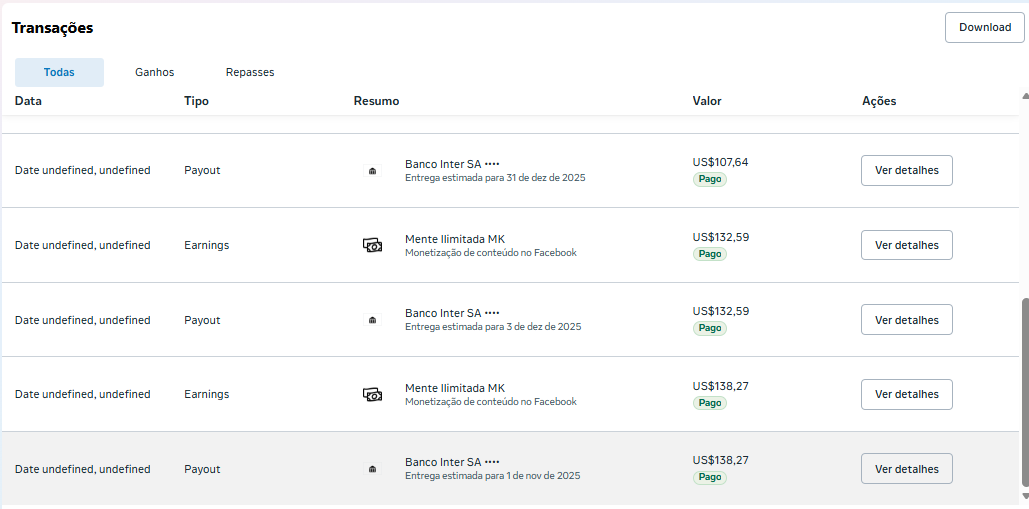Viewport: 1029px width, 509px height.
Task: Click the Valor column header
Action: tap(707, 101)
